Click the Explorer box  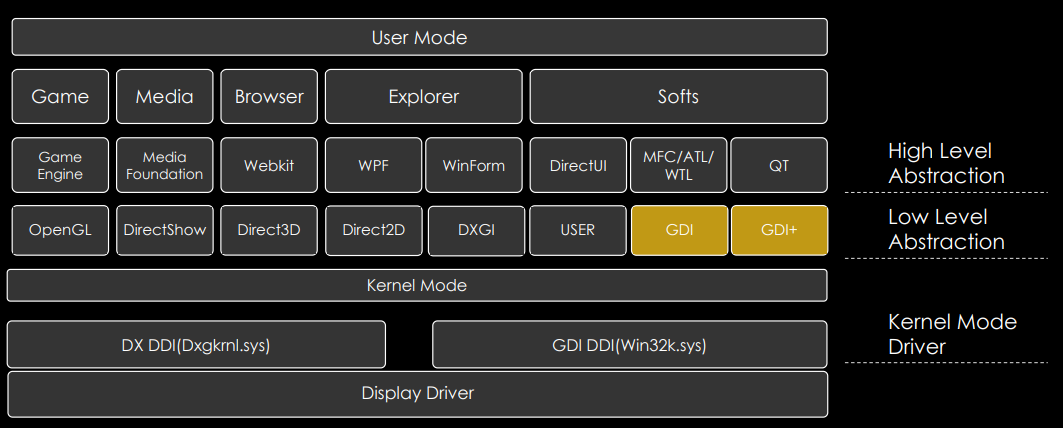423,96
